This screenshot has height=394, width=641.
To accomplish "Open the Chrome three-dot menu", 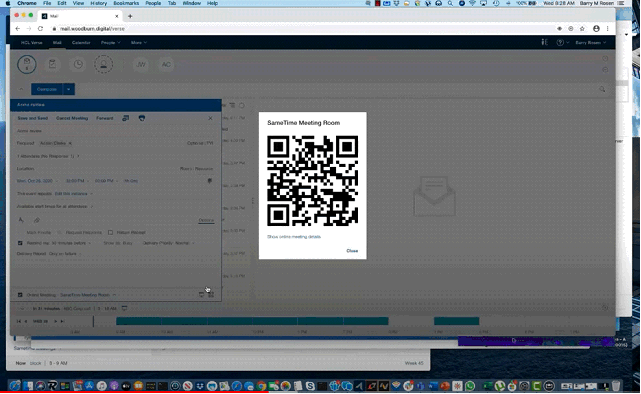I will click(607, 29).
